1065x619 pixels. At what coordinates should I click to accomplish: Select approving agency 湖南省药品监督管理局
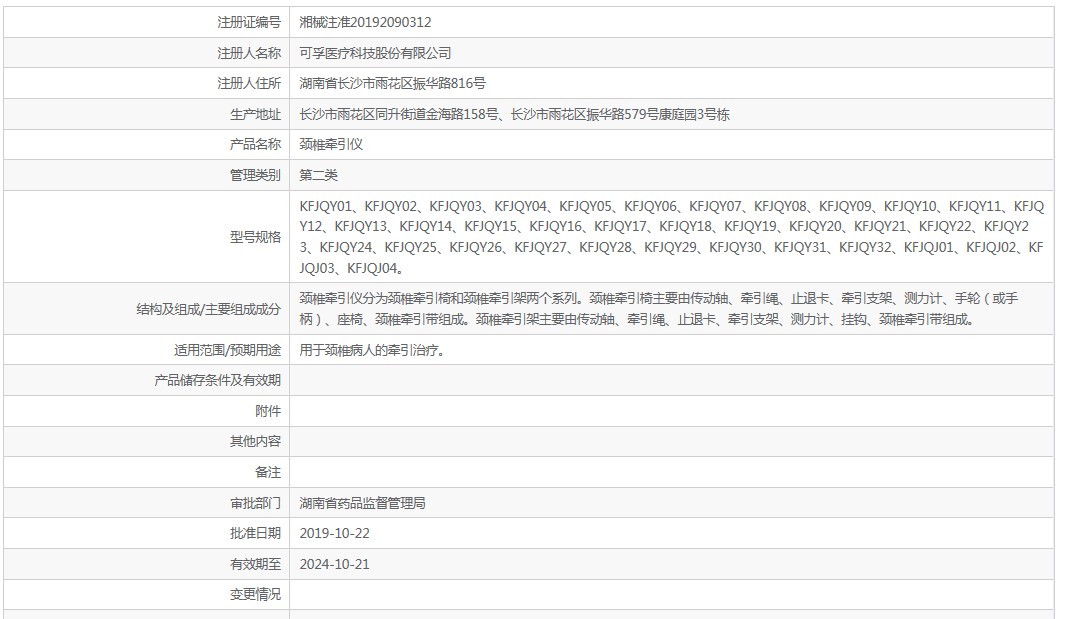click(363, 503)
